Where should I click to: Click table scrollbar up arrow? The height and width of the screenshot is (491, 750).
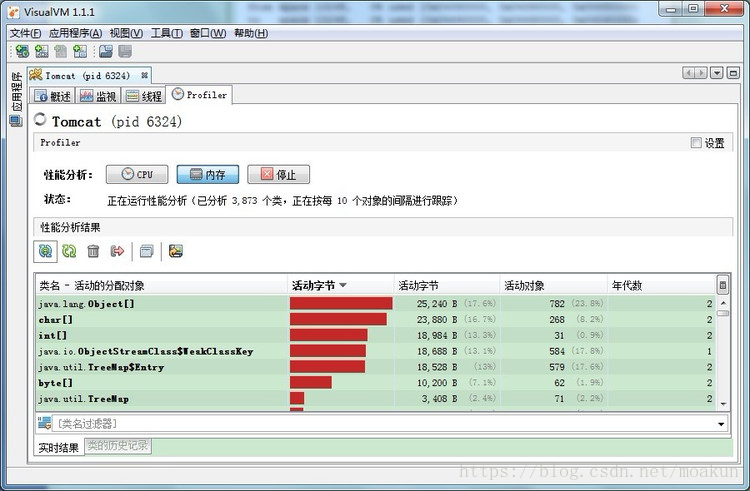pyautogui.click(x=723, y=303)
